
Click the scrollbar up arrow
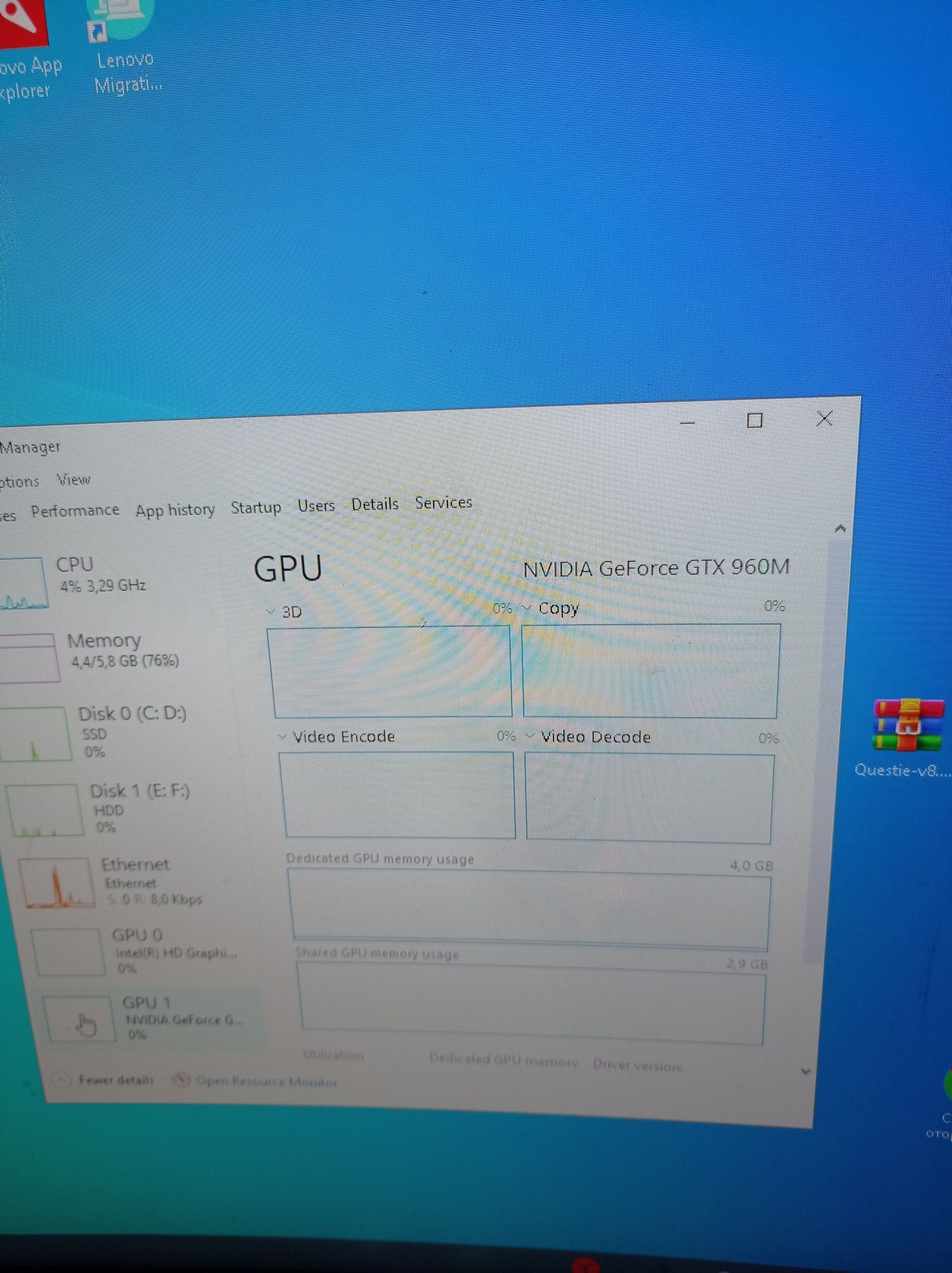click(840, 528)
